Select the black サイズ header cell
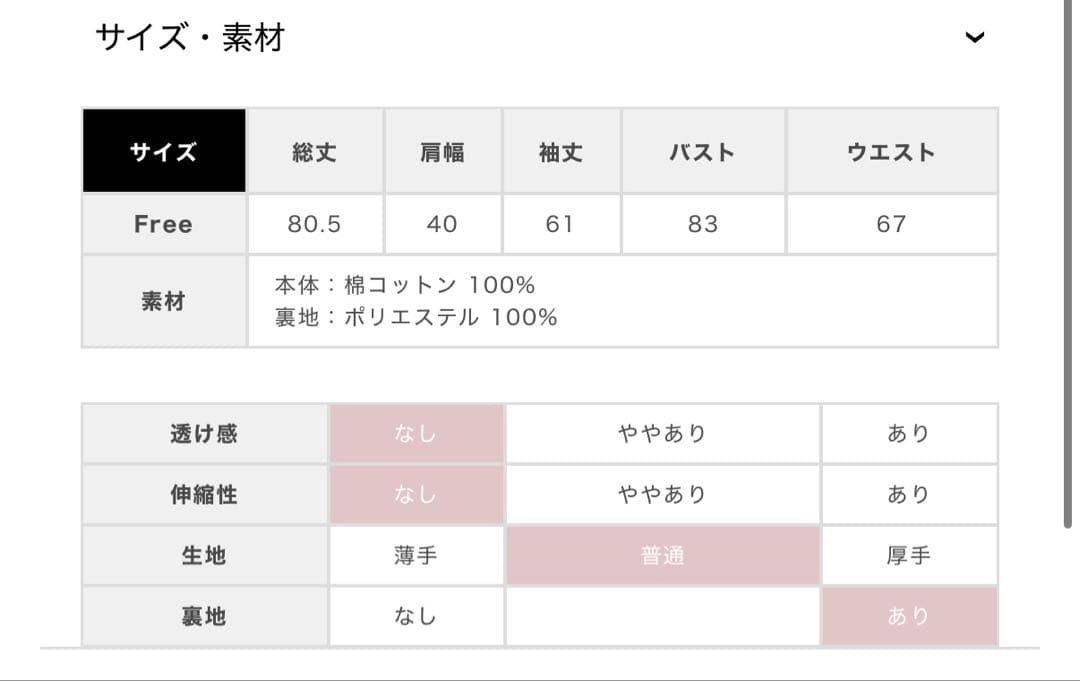This screenshot has width=1080, height=681. click(x=164, y=152)
